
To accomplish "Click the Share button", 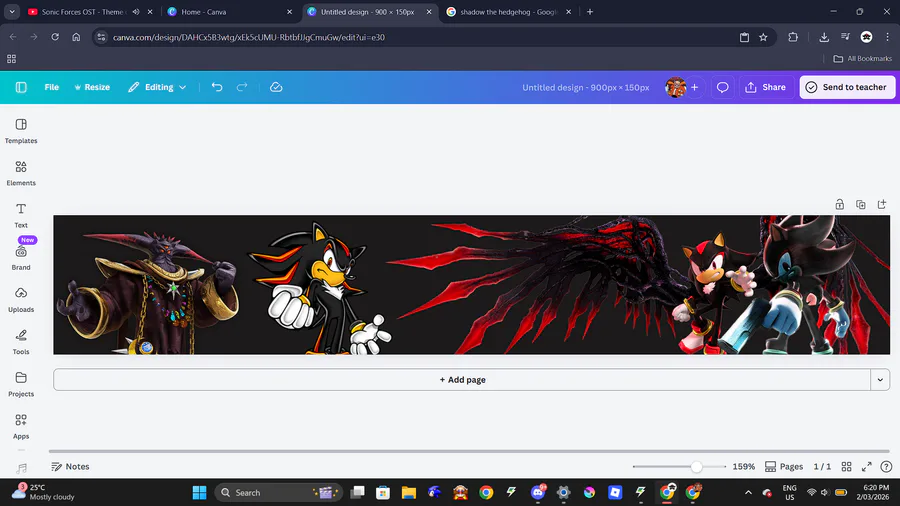I will pos(766,87).
